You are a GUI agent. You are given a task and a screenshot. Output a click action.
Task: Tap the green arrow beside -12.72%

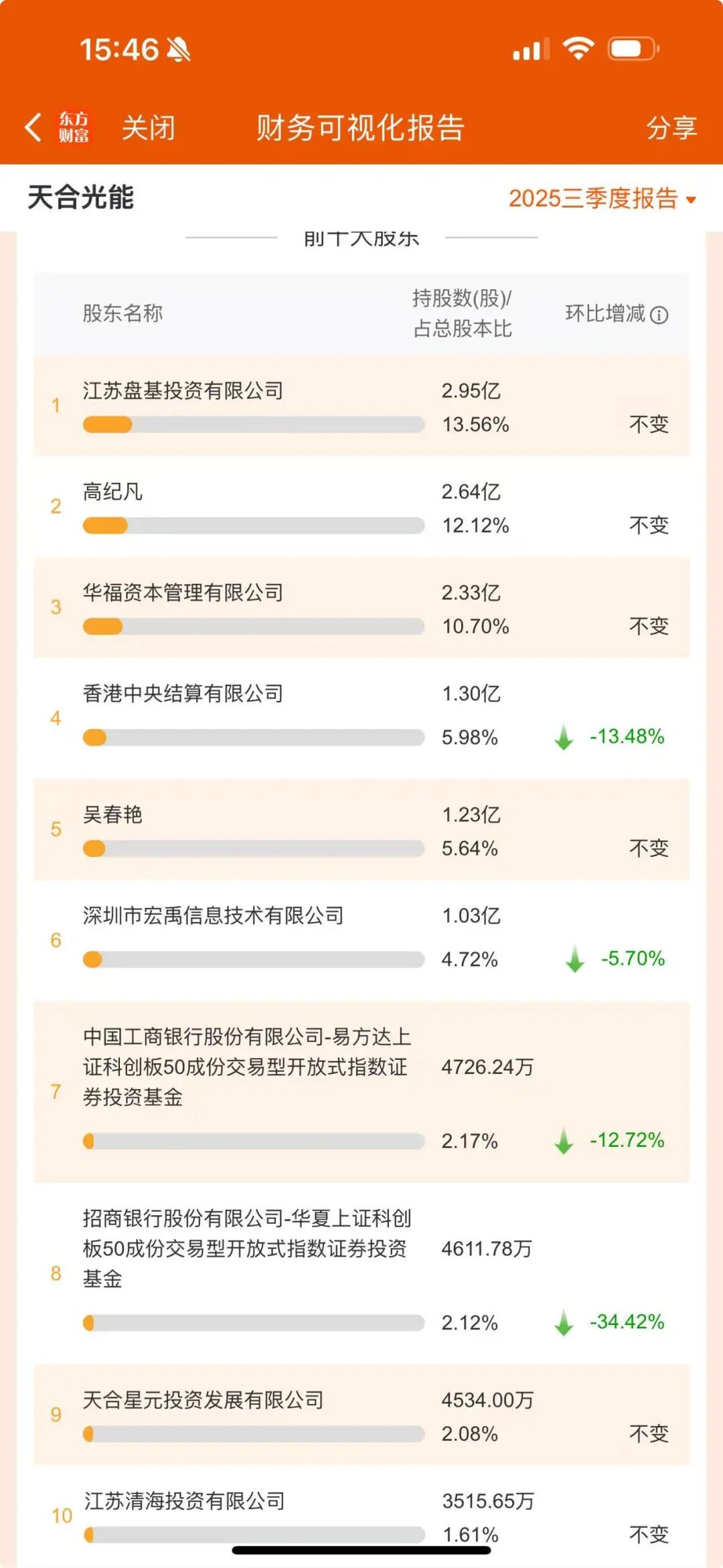(x=564, y=1141)
